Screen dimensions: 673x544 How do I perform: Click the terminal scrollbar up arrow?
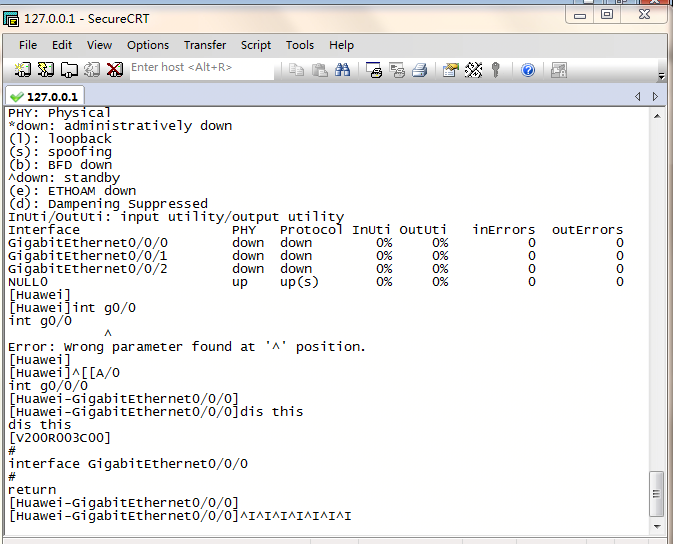(657, 116)
